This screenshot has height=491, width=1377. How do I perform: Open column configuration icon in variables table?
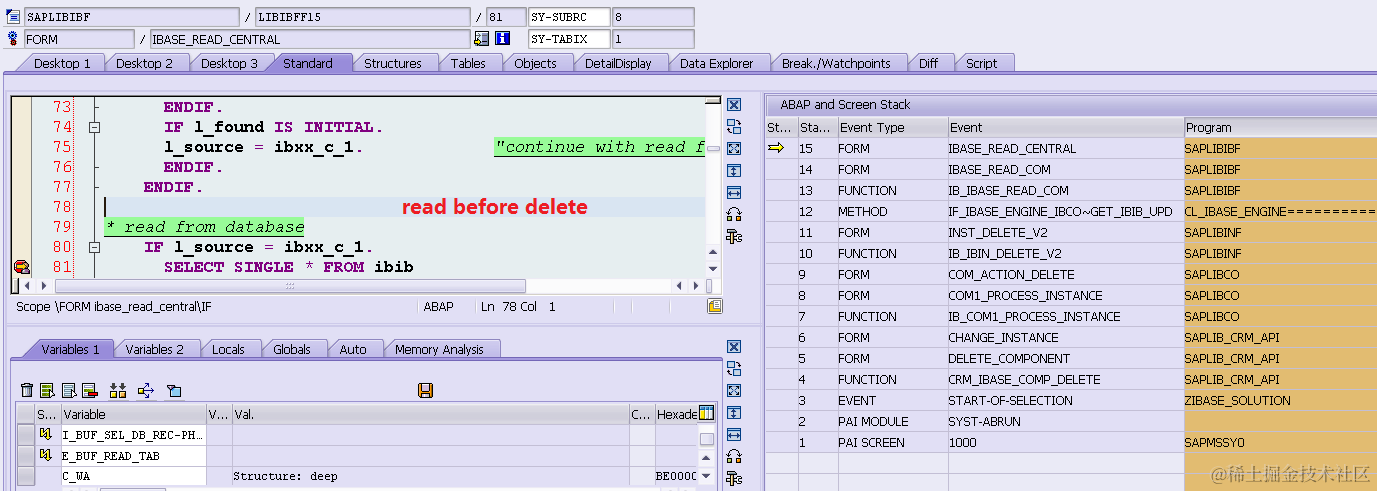[x=707, y=414]
